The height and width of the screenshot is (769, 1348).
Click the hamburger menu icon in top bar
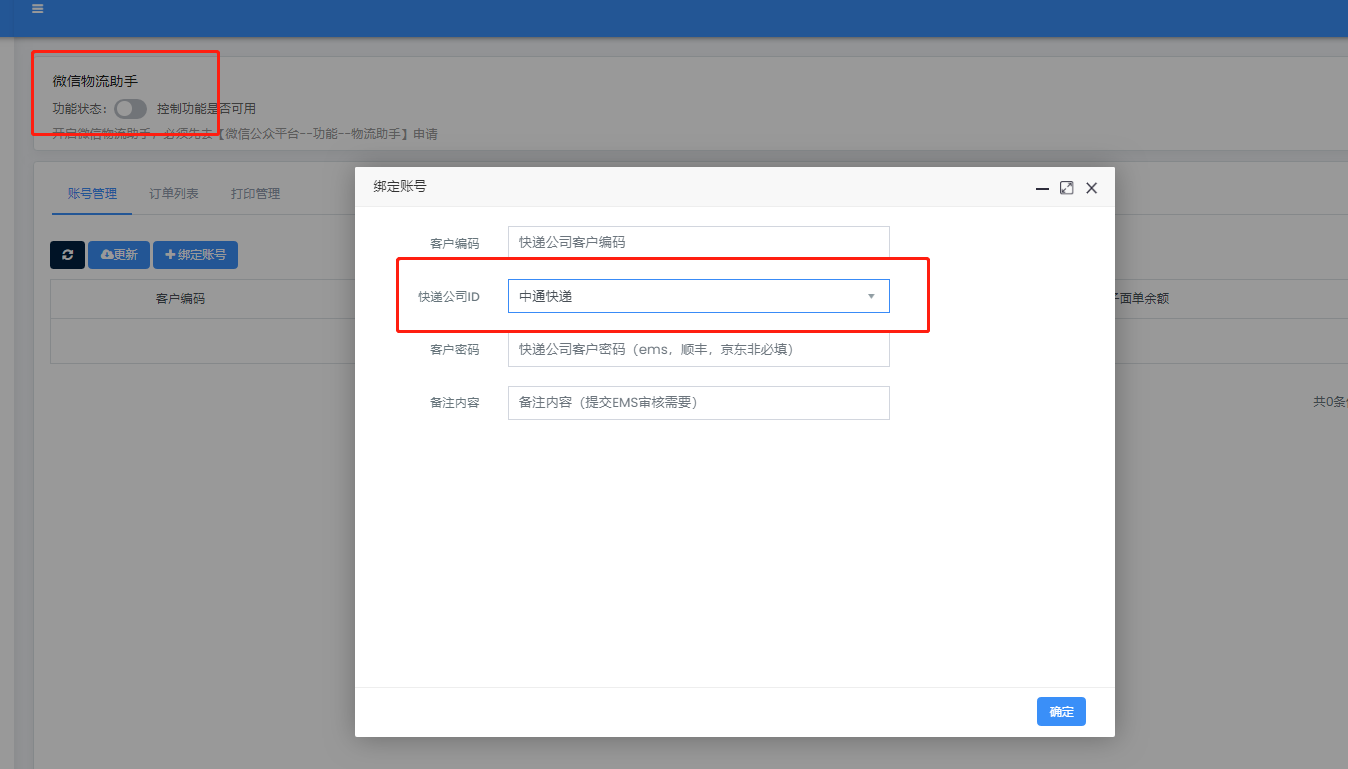pos(38,9)
